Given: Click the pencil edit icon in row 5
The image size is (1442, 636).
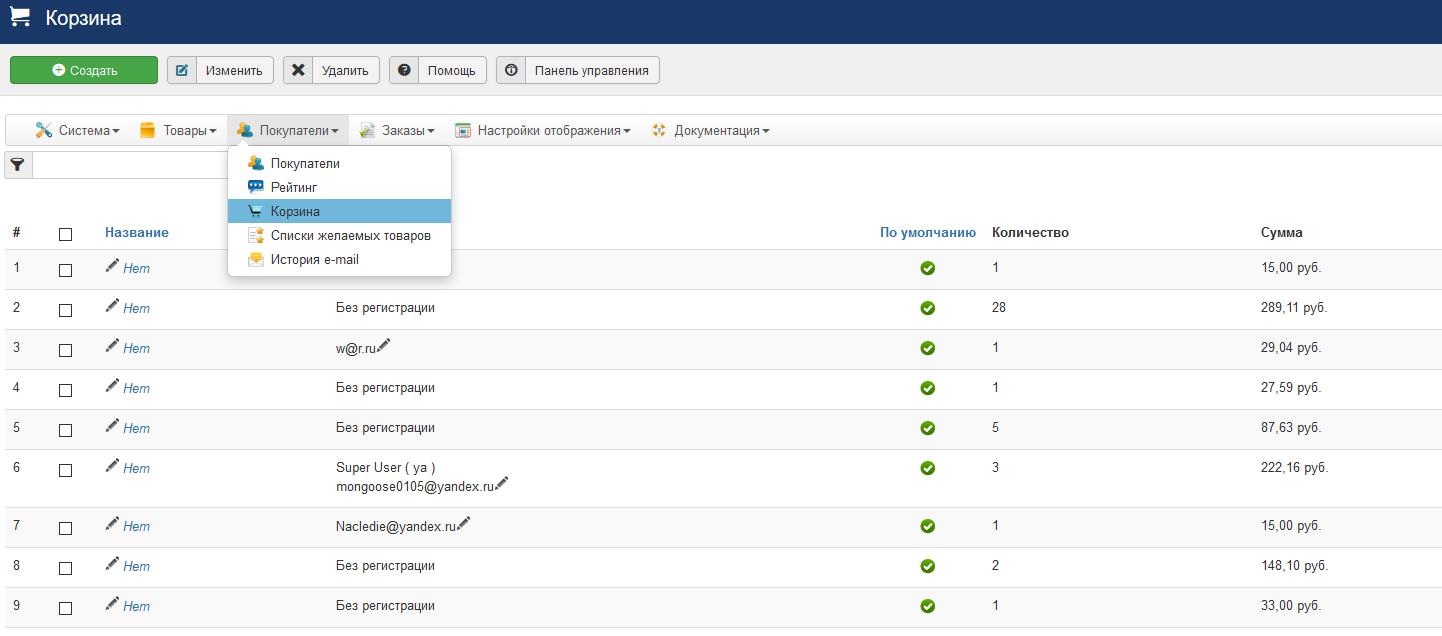Looking at the screenshot, I should (x=112, y=426).
